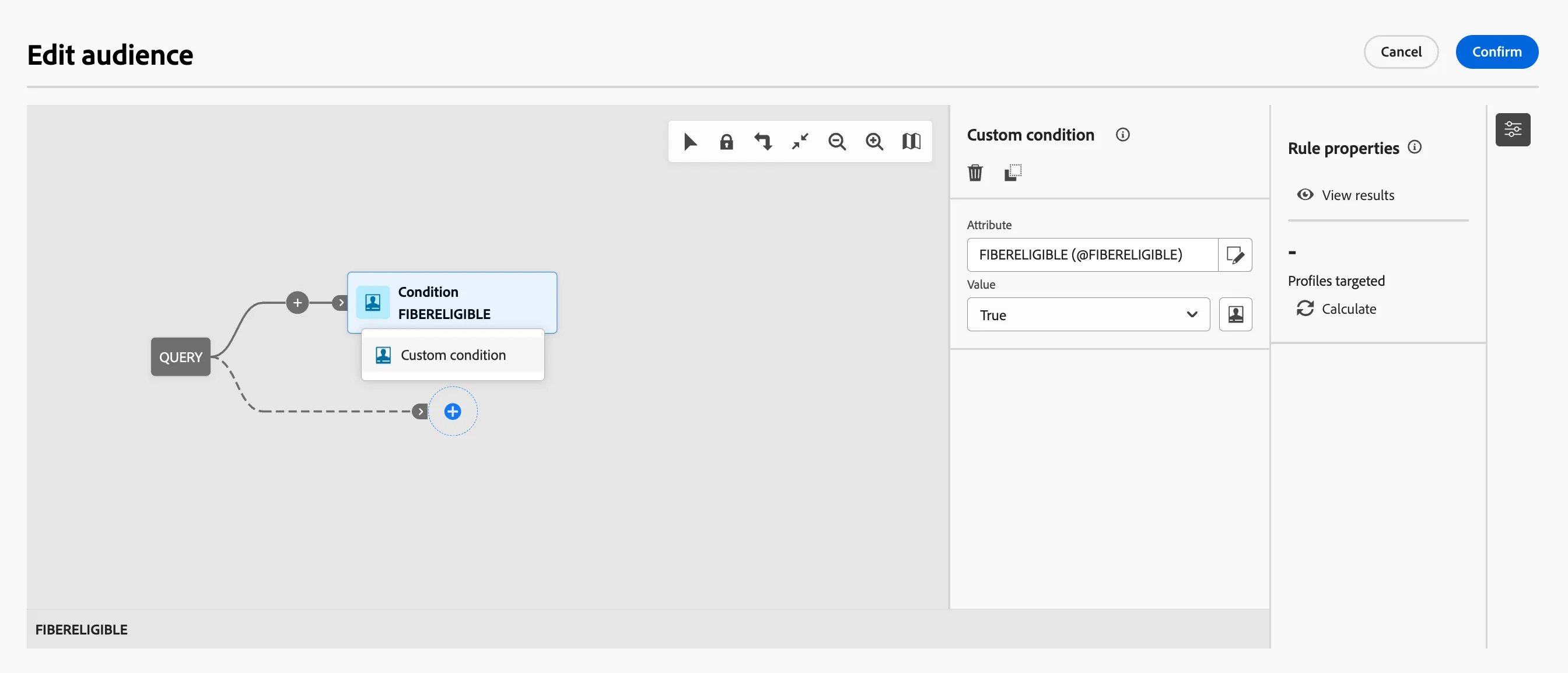Zoom in the query canvas

coord(874,142)
